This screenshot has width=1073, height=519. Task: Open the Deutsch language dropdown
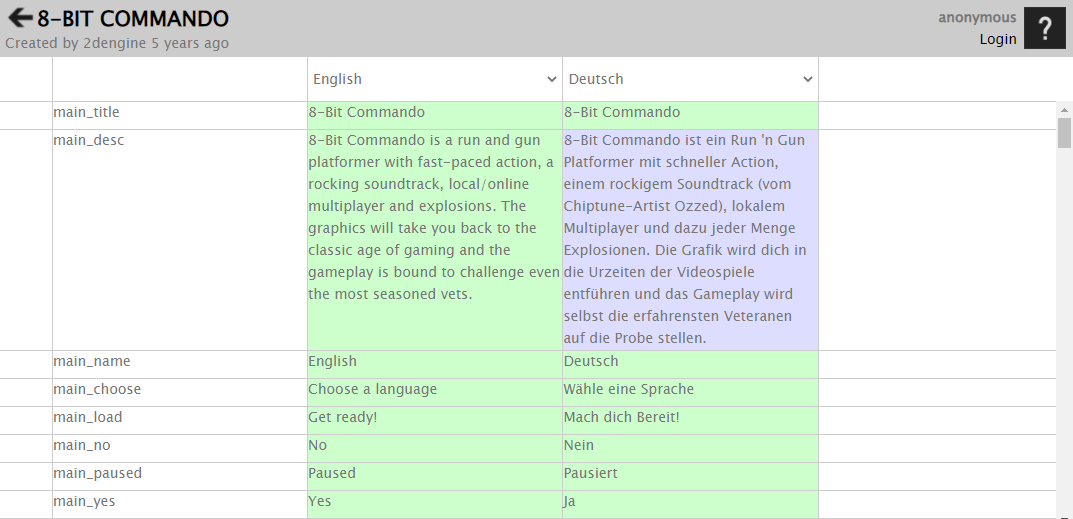click(x=690, y=79)
